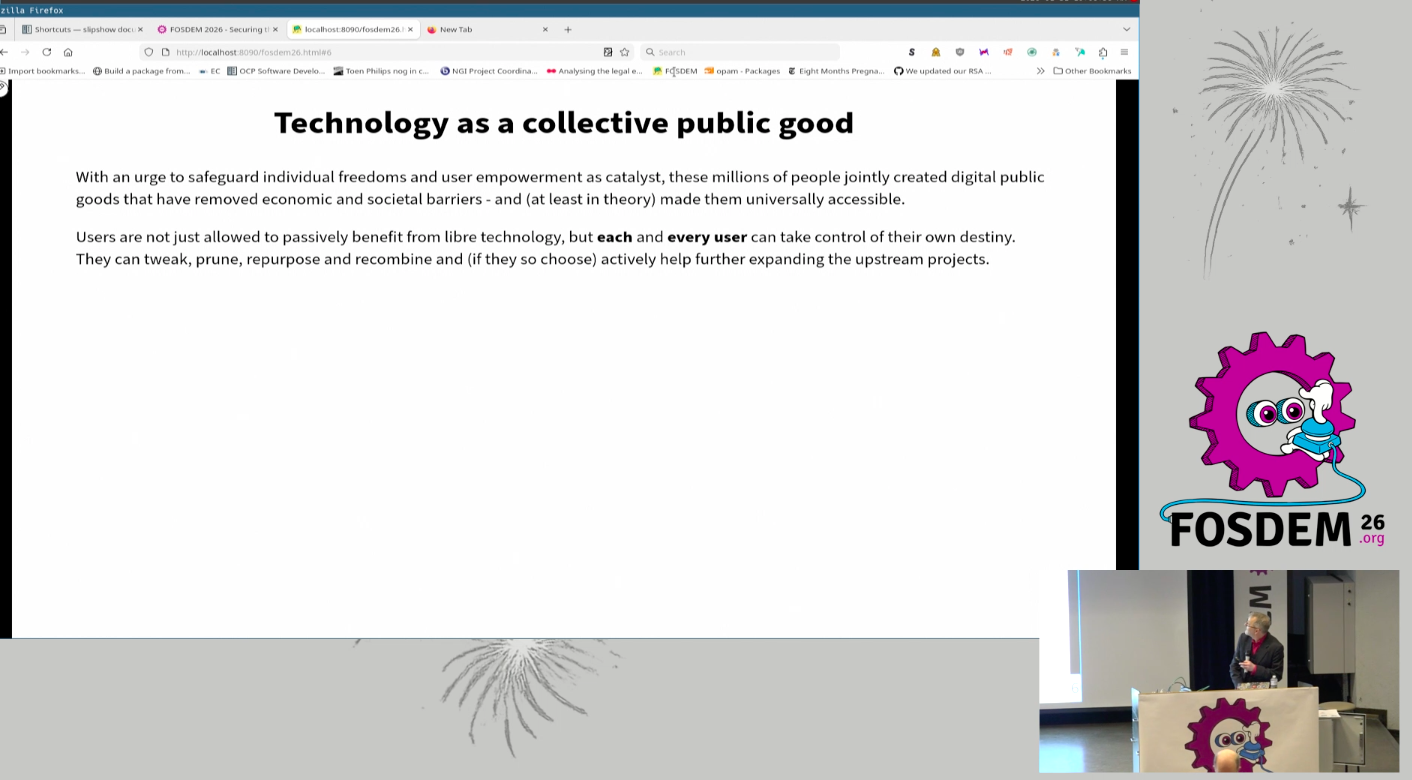Bookmark this page via the star icon
The width and height of the screenshot is (1412, 780).
625,52
